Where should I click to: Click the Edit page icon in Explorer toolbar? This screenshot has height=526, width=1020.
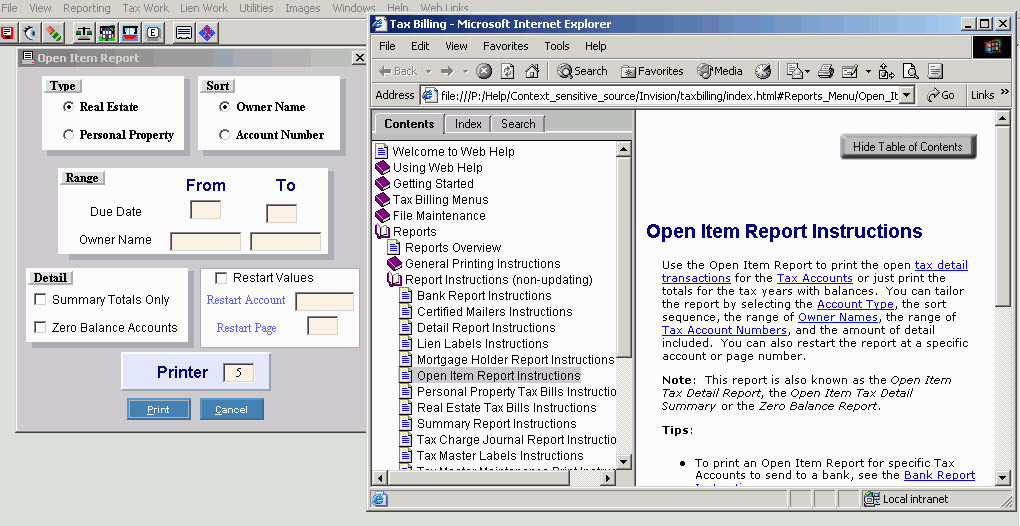point(850,71)
